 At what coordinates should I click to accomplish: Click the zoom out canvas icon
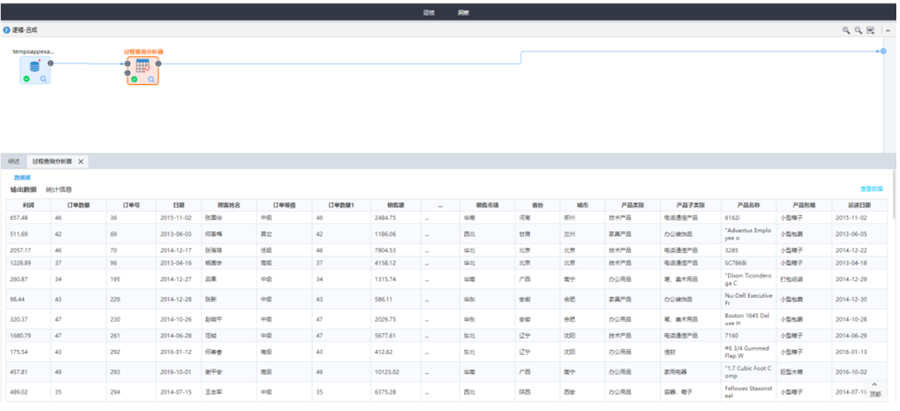858,31
